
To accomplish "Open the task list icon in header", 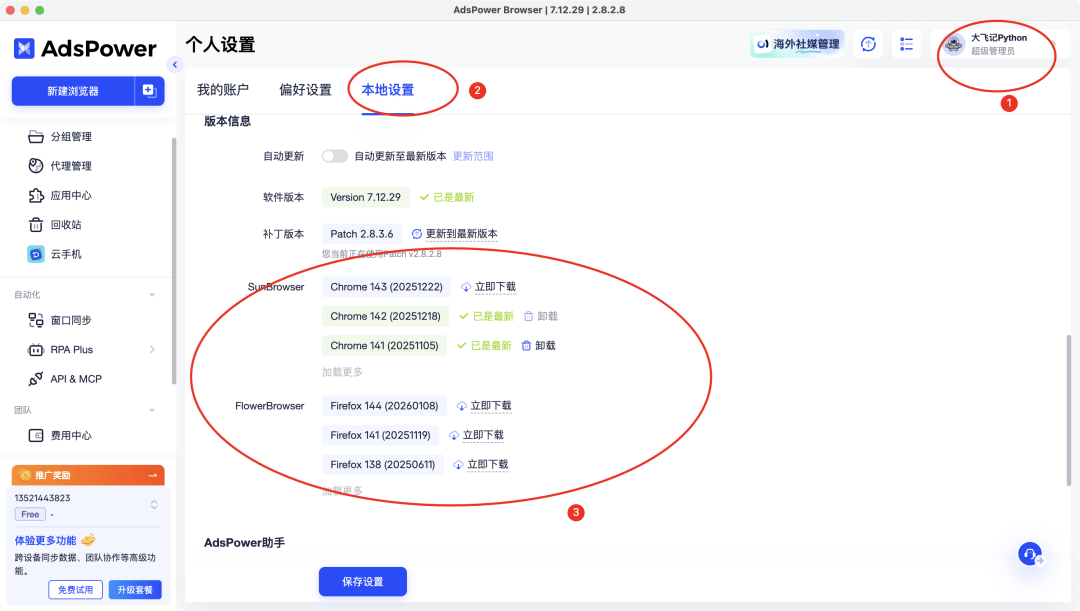I will tap(906, 44).
